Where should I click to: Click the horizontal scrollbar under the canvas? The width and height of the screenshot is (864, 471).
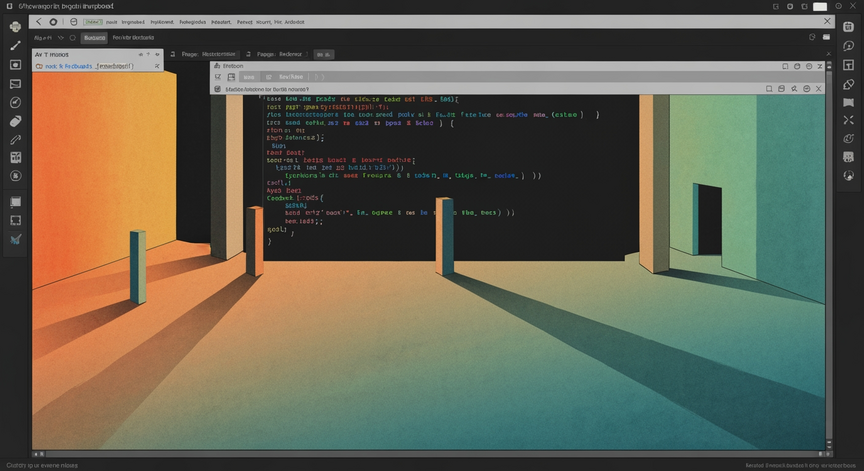[433, 454]
